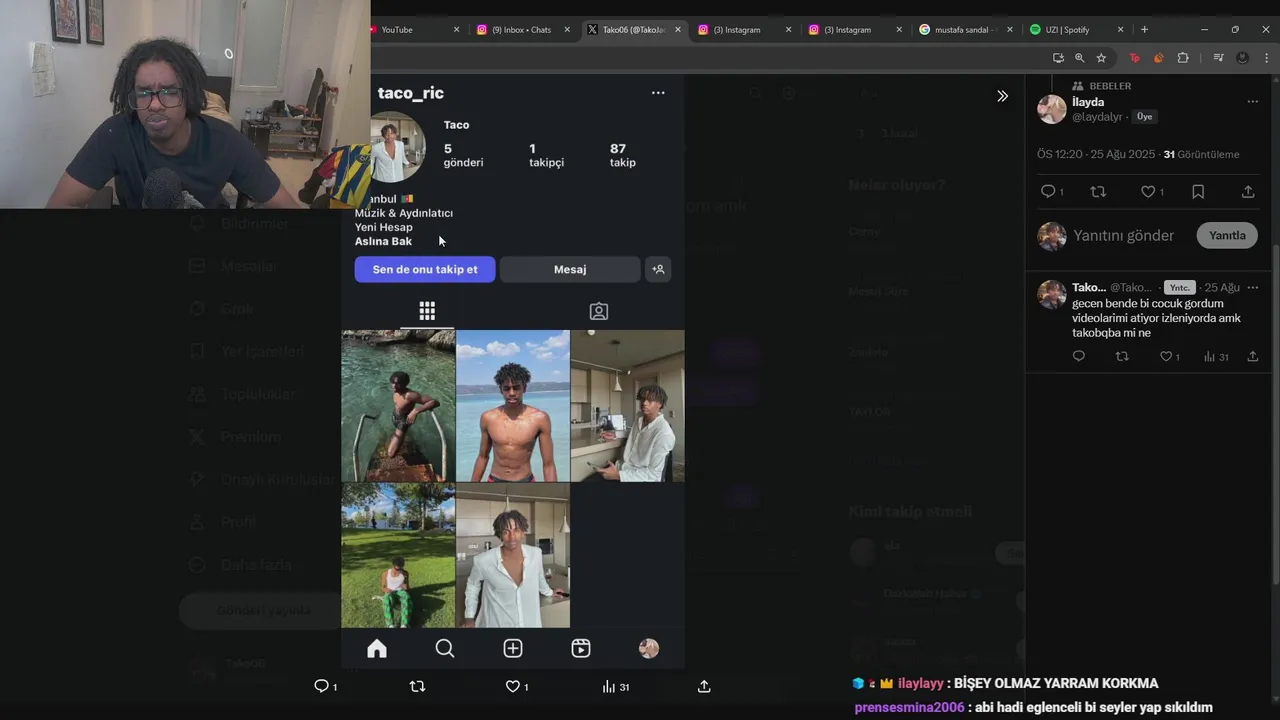Close the UZI | Spotify tab
Screen dimensions: 1280x720
point(1120,30)
